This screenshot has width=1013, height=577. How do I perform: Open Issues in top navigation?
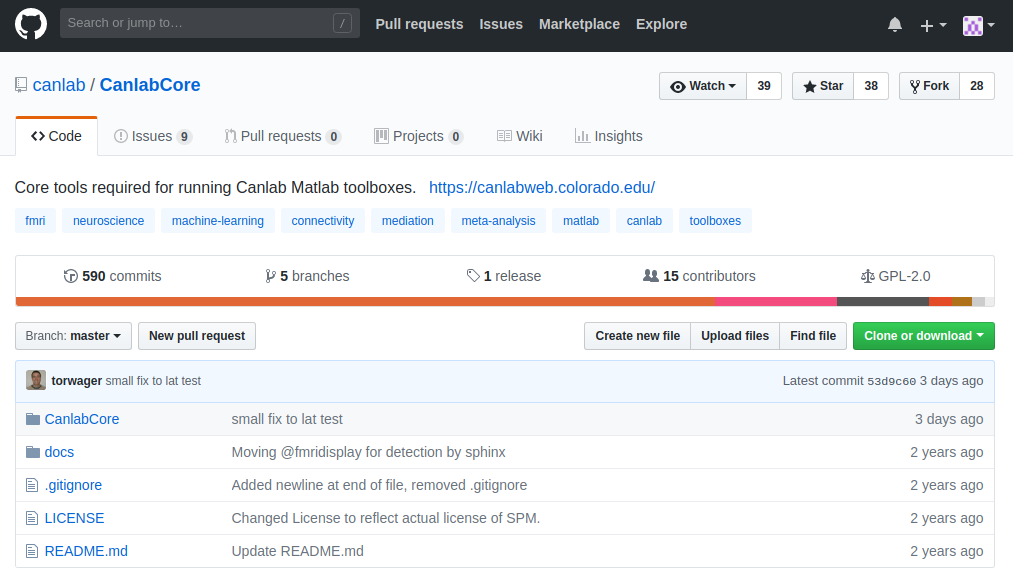(x=501, y=24)
